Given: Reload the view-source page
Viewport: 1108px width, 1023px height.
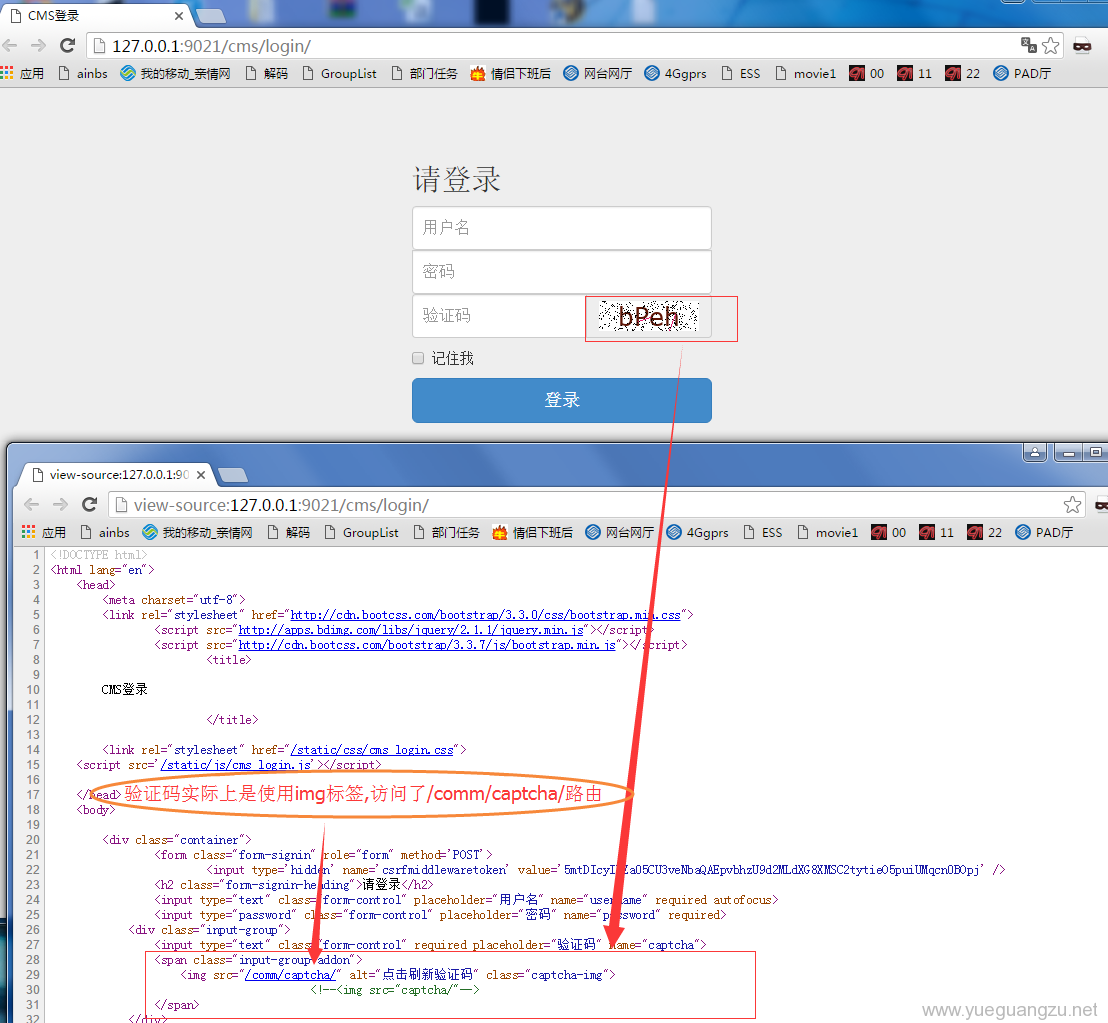Looking at the screenshot, I should coord(89,504).
